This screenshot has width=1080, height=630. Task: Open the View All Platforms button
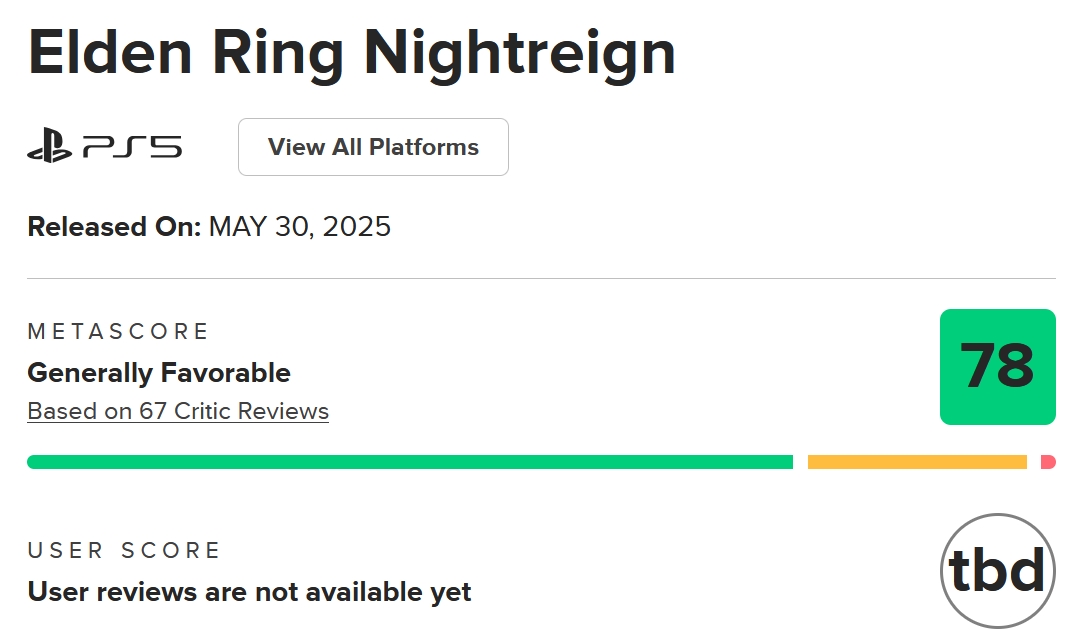pos(373,147)
